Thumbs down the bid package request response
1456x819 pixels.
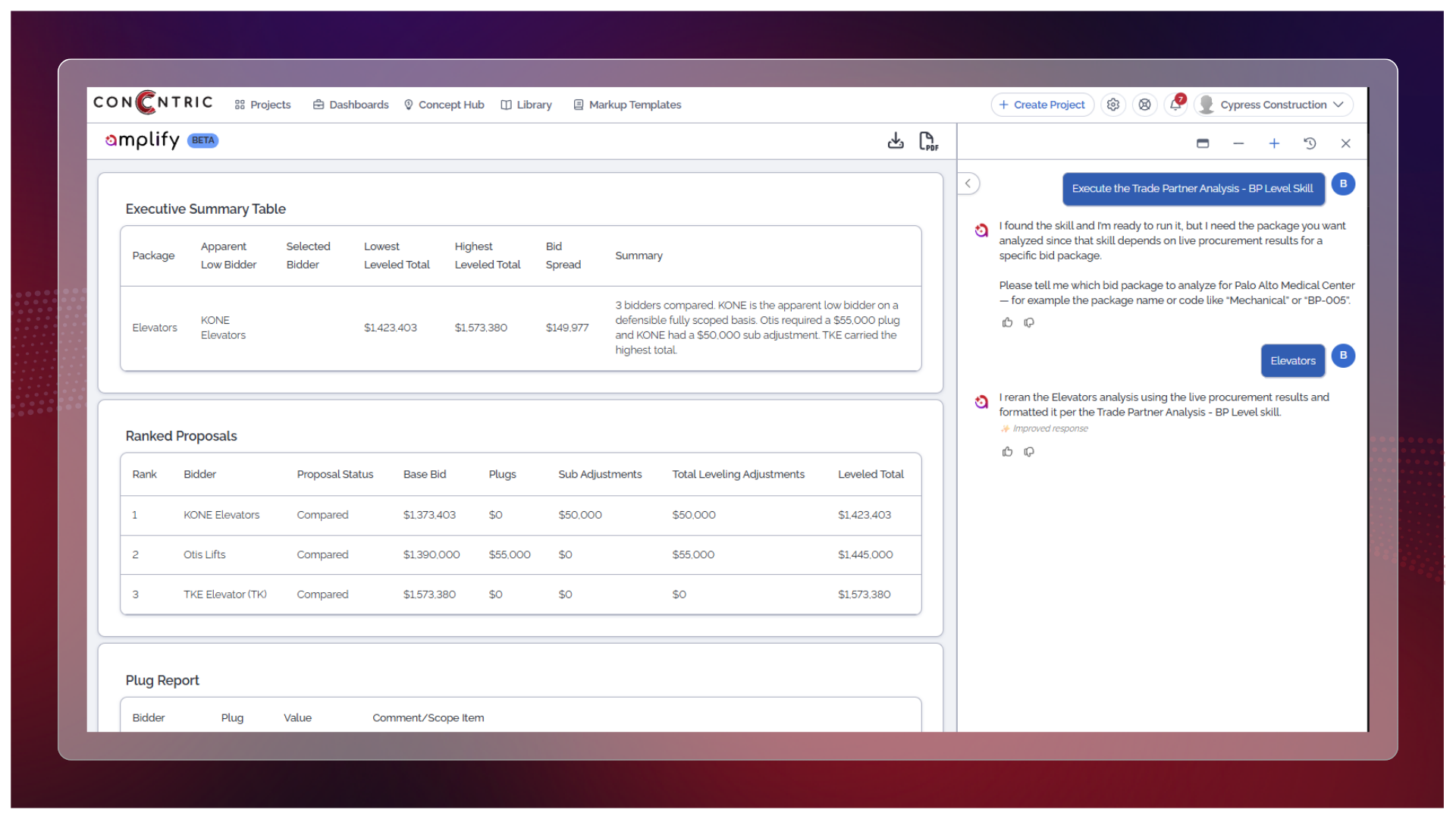[1029, 322]
